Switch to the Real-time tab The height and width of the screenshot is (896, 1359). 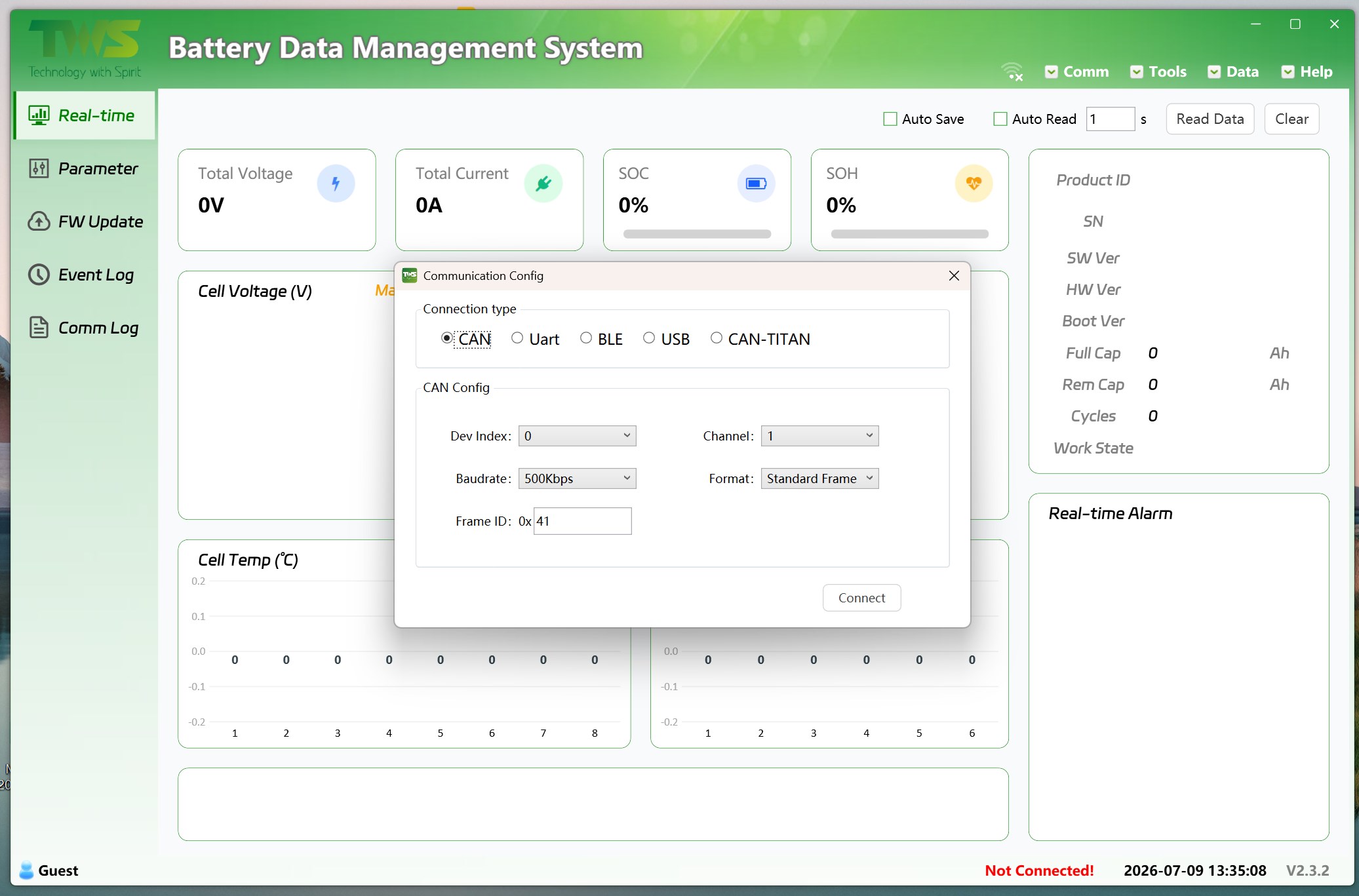point(85,115)
